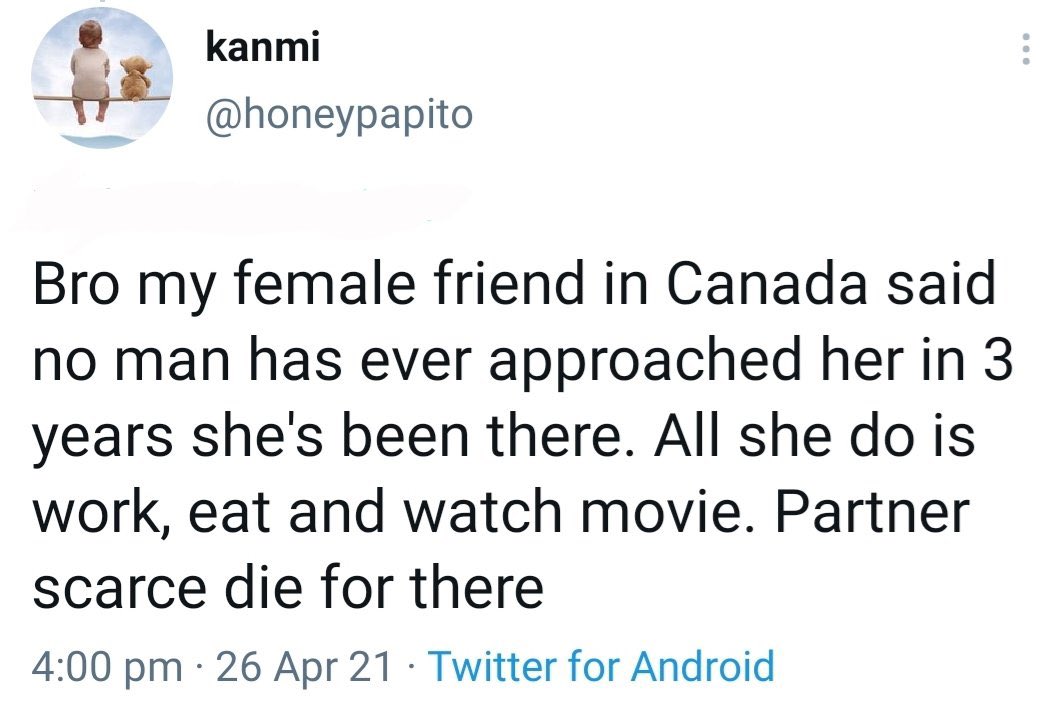Click the baby figure in the avatar
Image resolution: width=1043 pixels, height=708 pixels.
coord(90,72)
